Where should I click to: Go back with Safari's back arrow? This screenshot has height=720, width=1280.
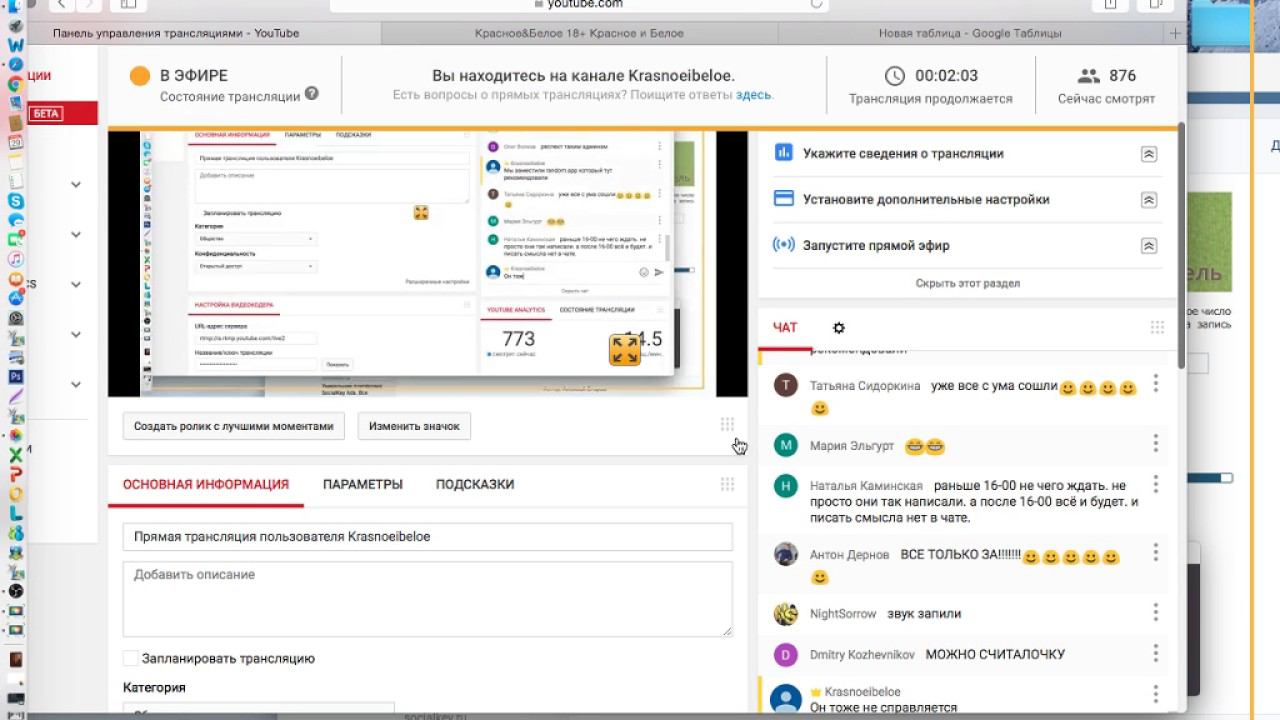point(61,4)
